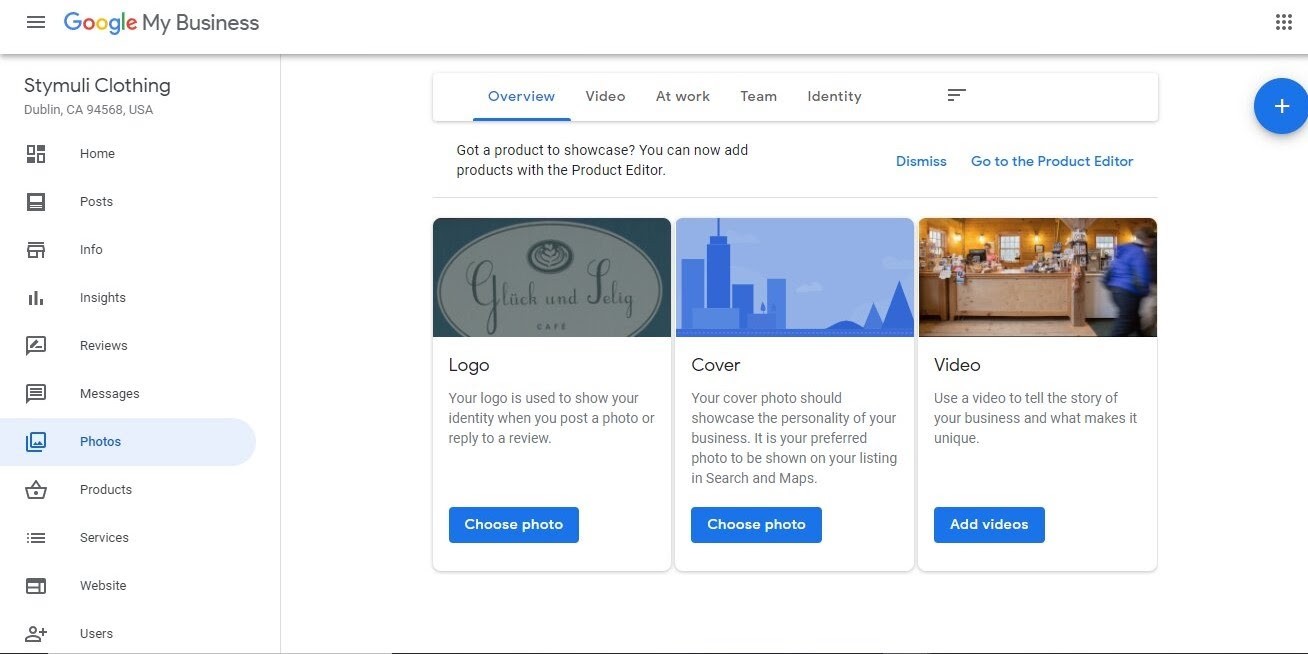View Reviews via its sidebar icon
This screenshot has height=654, width=1308.
(x=36, y=345)
